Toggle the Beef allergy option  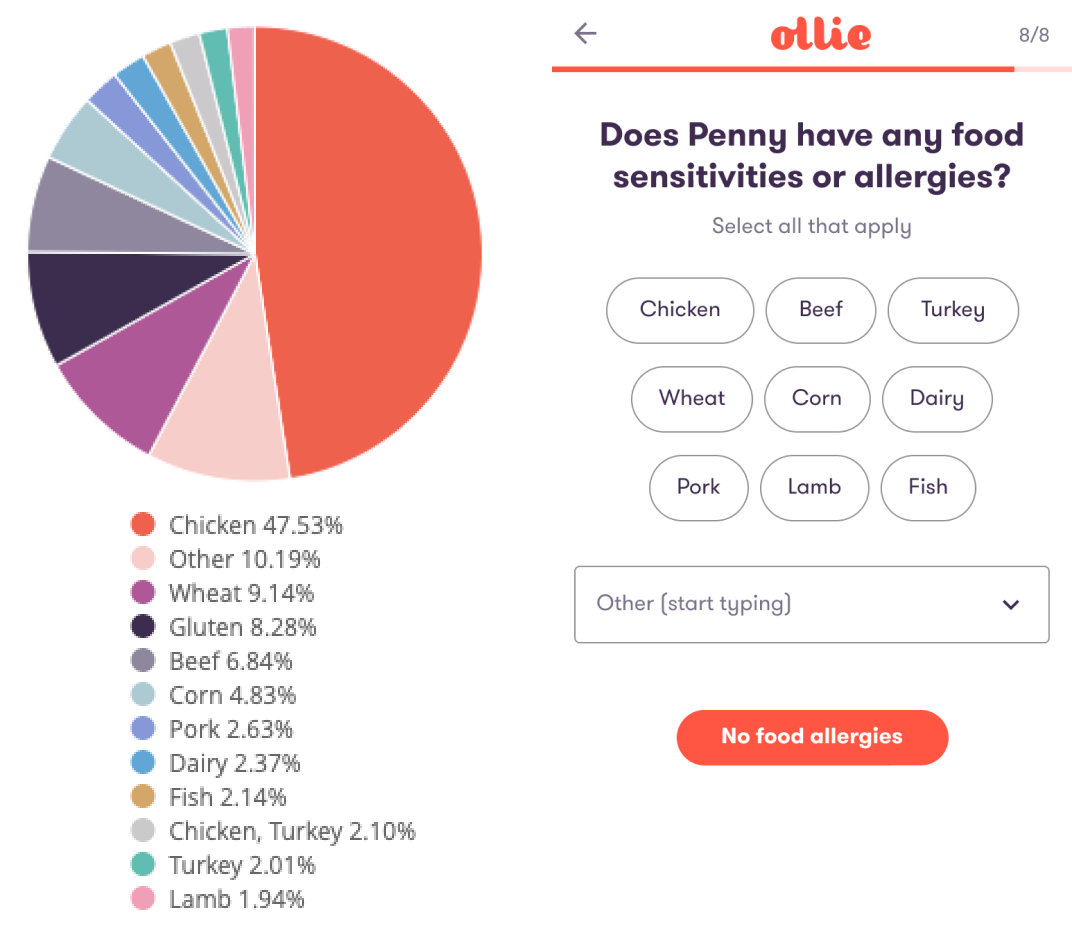[820, 310]
